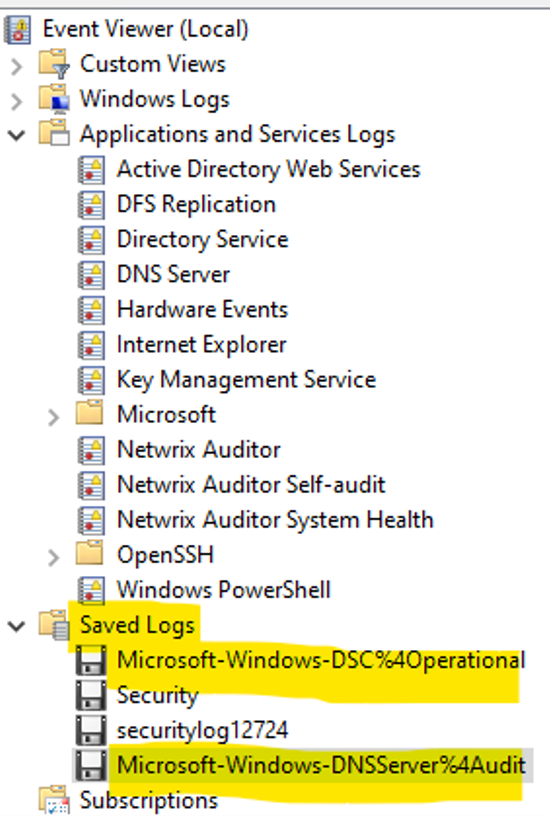Image resolution: width=550 pixels, height=816 pixels.
Task: Expand the Windows Logs node
Action: [x=17, y=101]
